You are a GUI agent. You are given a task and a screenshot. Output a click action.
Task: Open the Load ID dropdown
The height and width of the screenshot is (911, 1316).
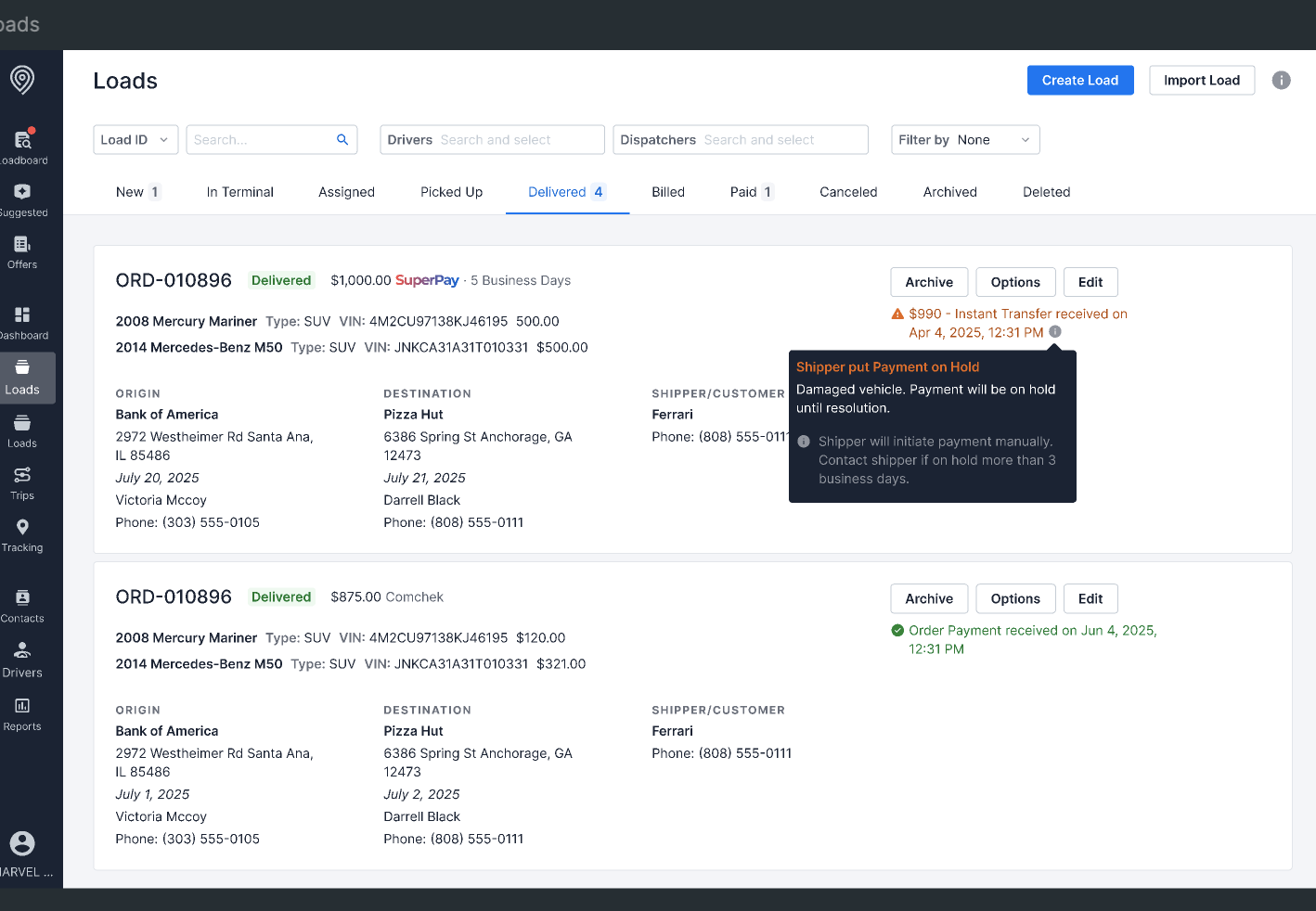[135, 140]
